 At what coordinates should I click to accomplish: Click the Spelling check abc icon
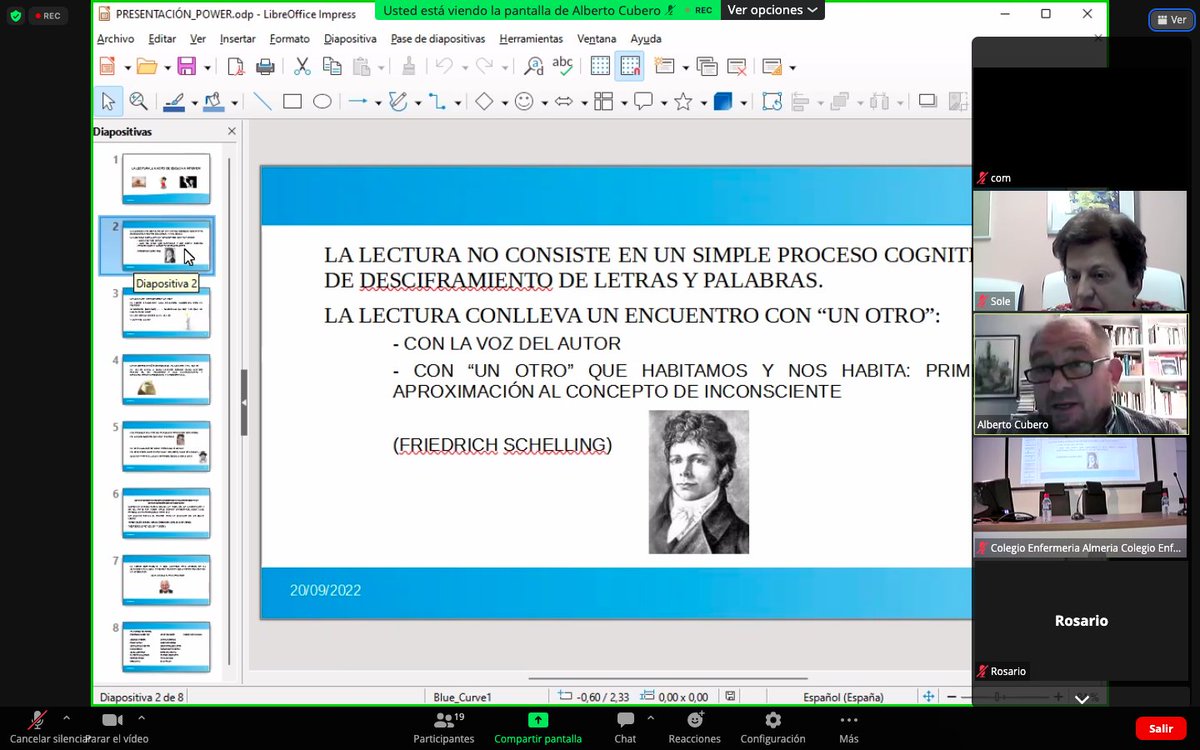tap(563, 67)
